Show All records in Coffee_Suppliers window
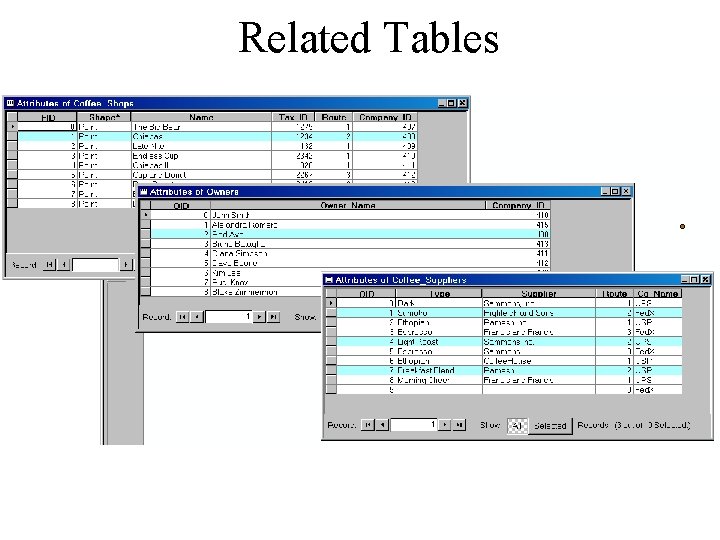Image resolution: width=720 pixels, height=540 pixels. 517,426
